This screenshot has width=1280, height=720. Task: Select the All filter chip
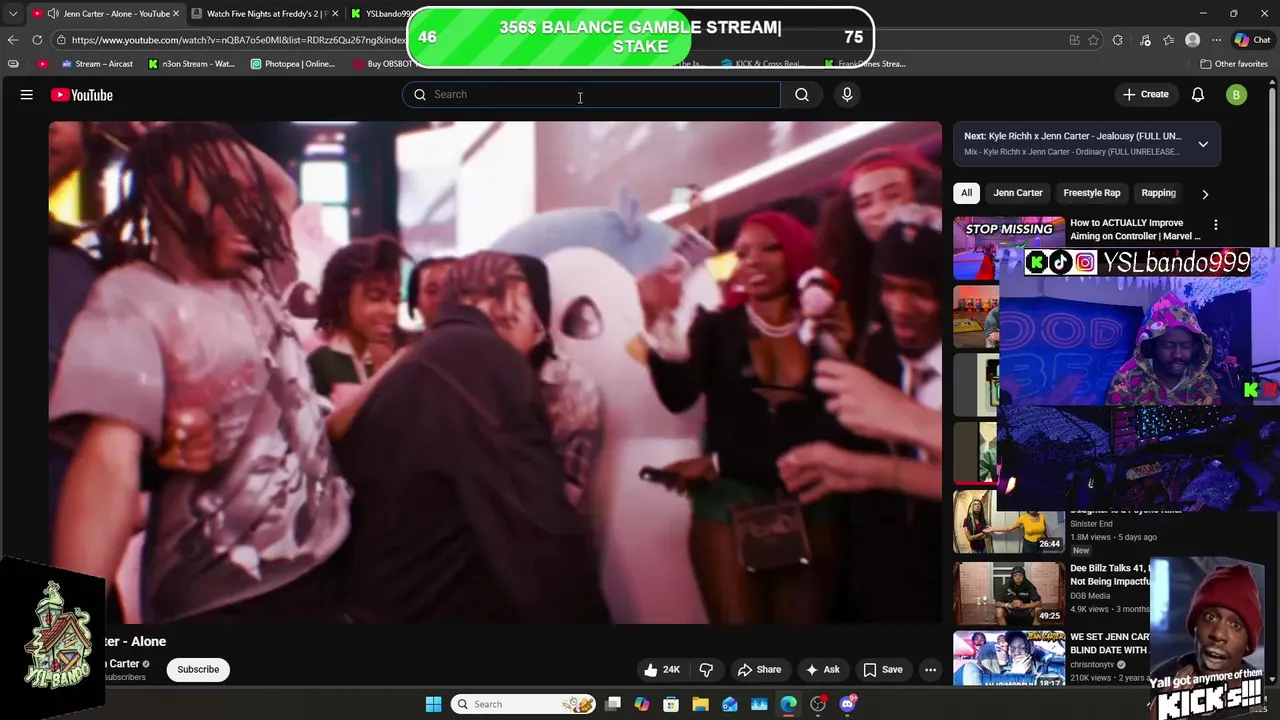click(x=966, y=193)
